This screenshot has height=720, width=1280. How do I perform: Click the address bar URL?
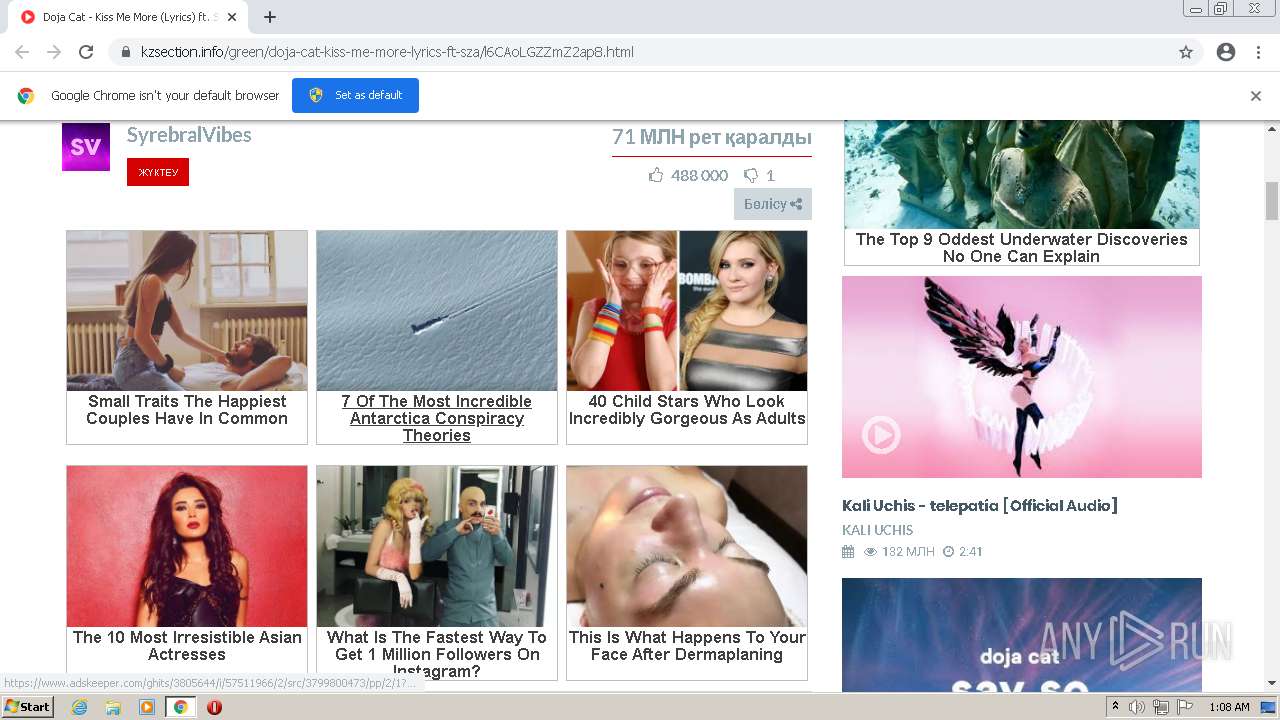(x=387, y=52)
